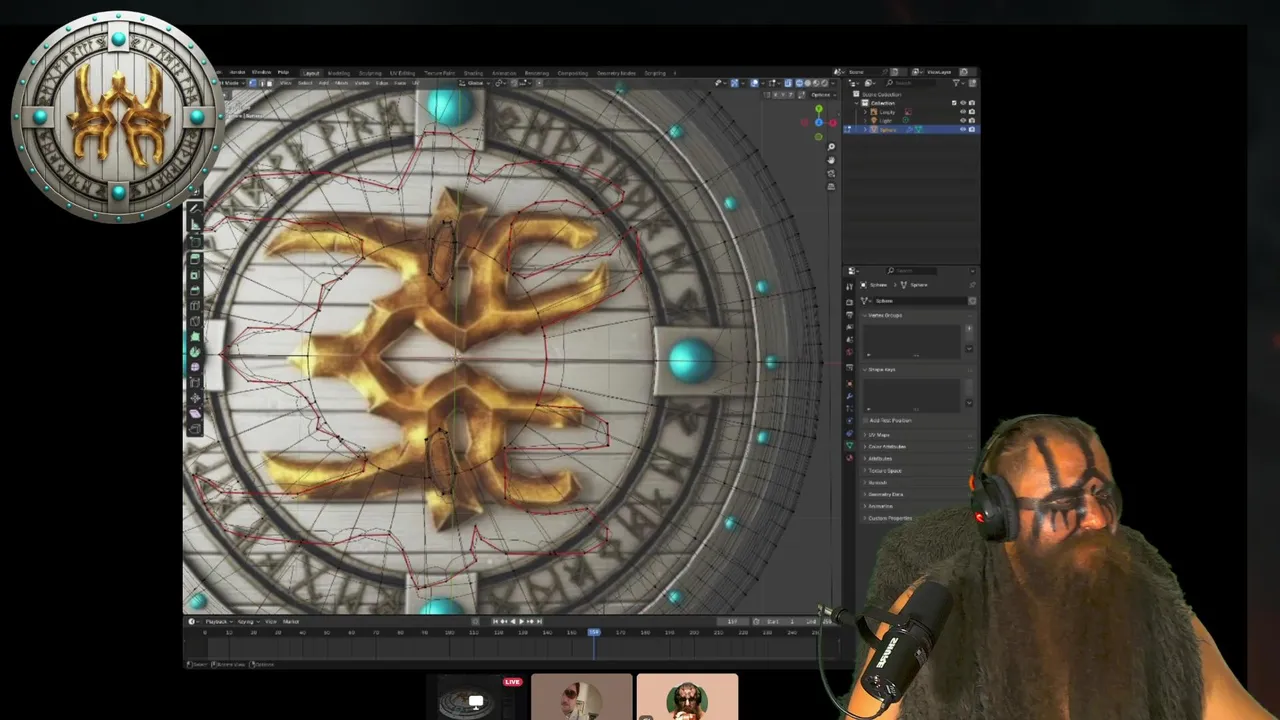Open the Render menu
1280x720 pixels.
[x=238, y=73]
